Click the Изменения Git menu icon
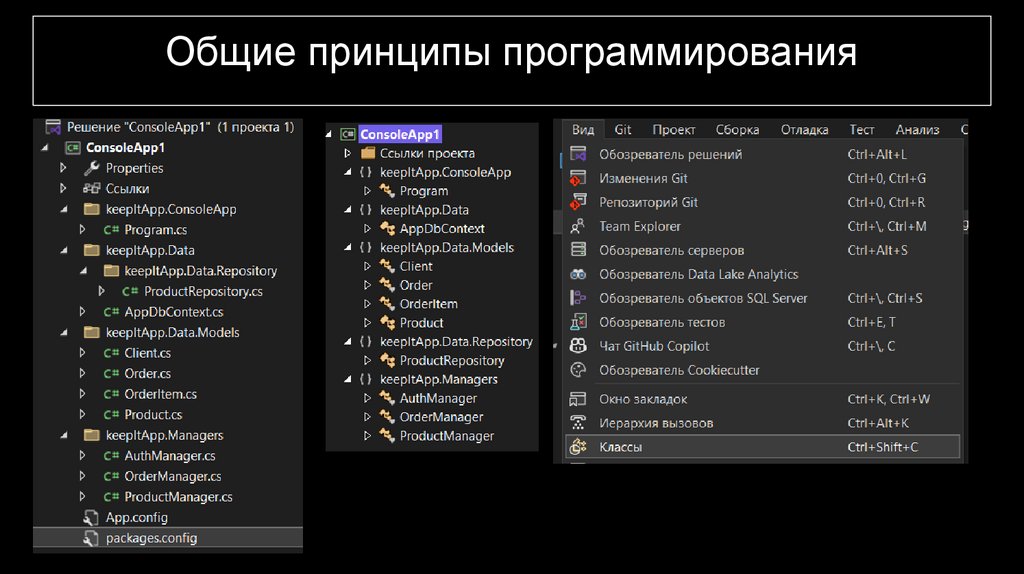 (578, 178)
